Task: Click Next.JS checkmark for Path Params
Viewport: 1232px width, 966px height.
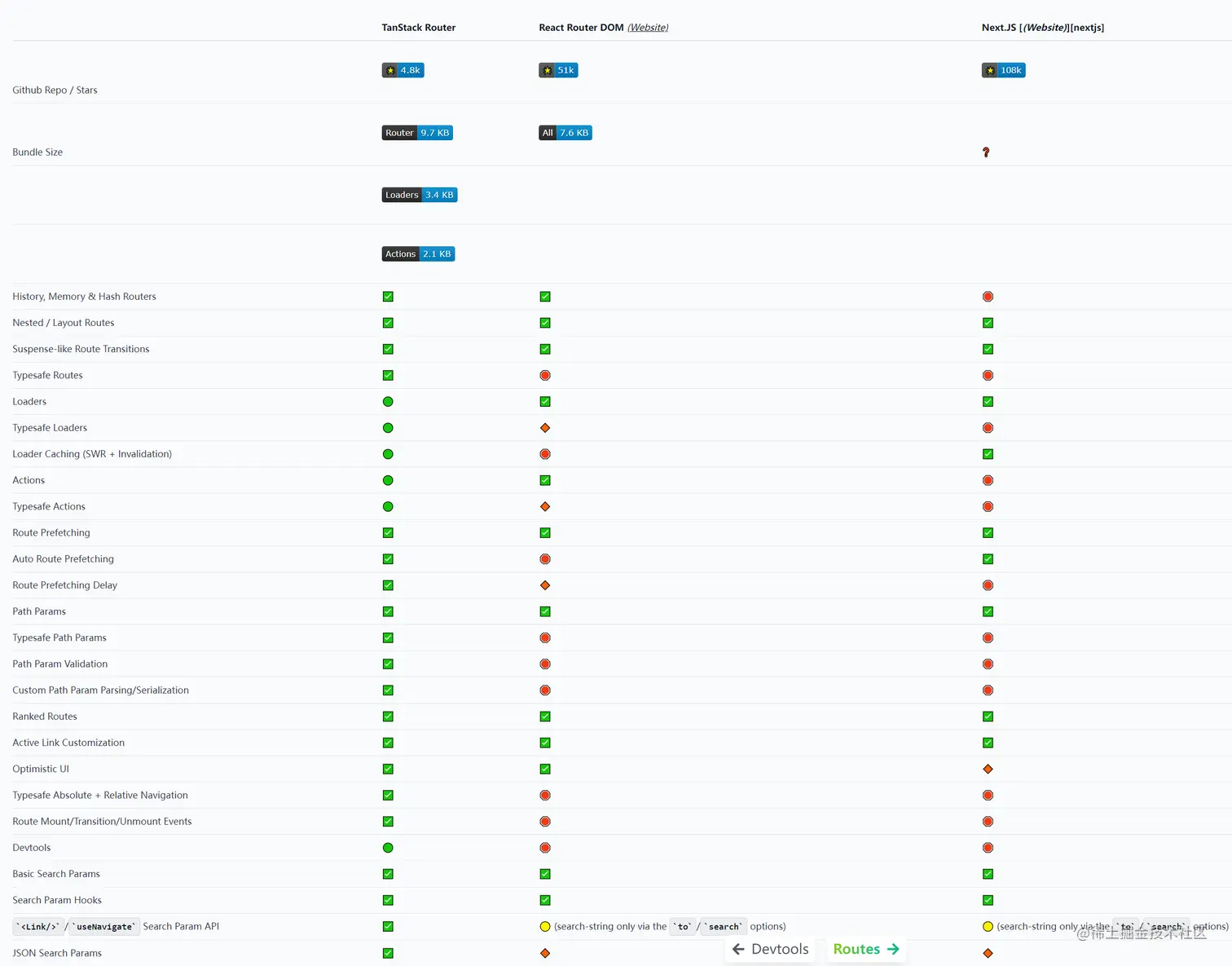Action: coord(988,611)
